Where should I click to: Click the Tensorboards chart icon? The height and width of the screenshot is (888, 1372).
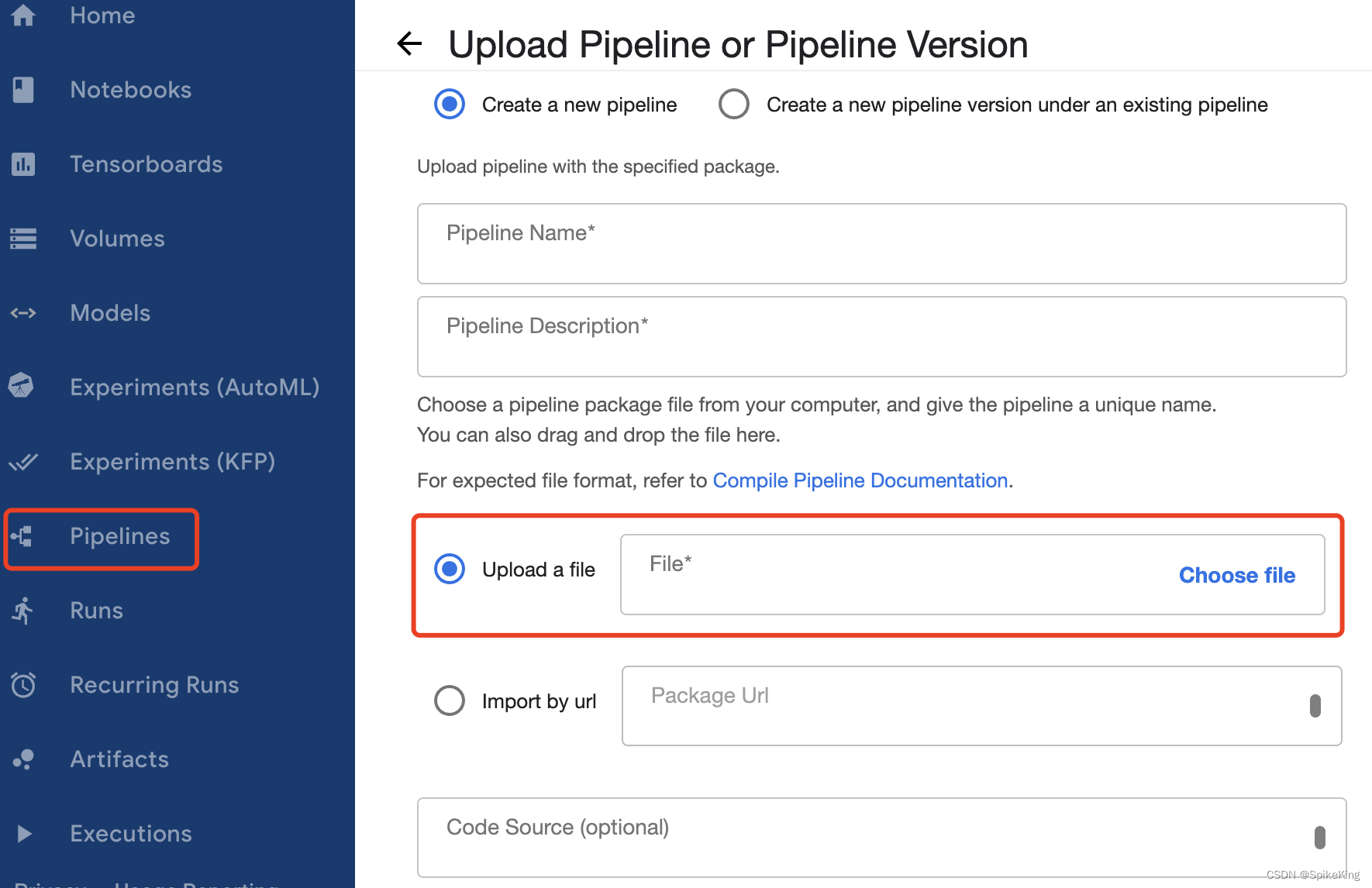[x=23, y=164]
